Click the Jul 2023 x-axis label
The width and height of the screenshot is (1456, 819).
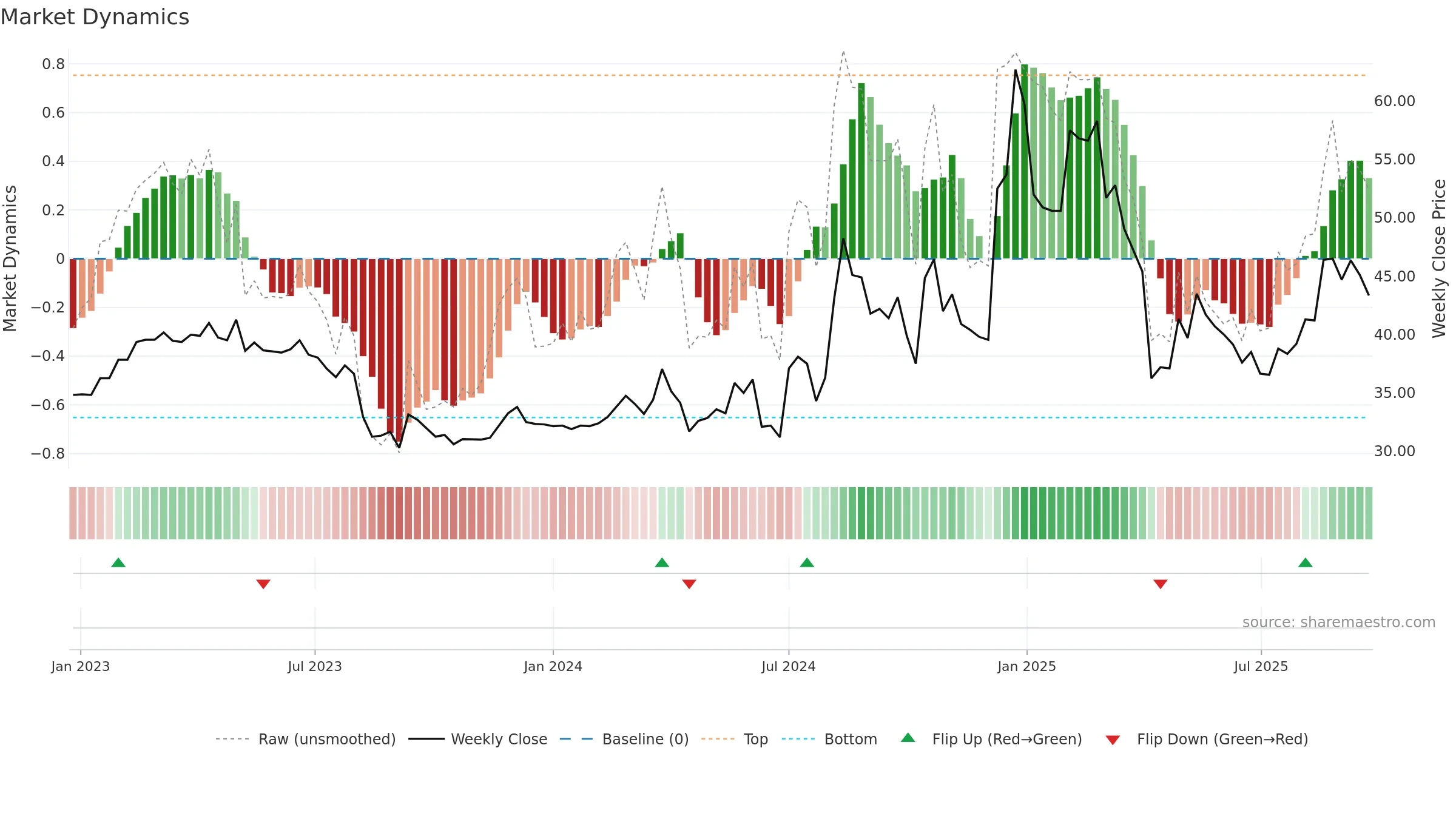tap(315, 666)
